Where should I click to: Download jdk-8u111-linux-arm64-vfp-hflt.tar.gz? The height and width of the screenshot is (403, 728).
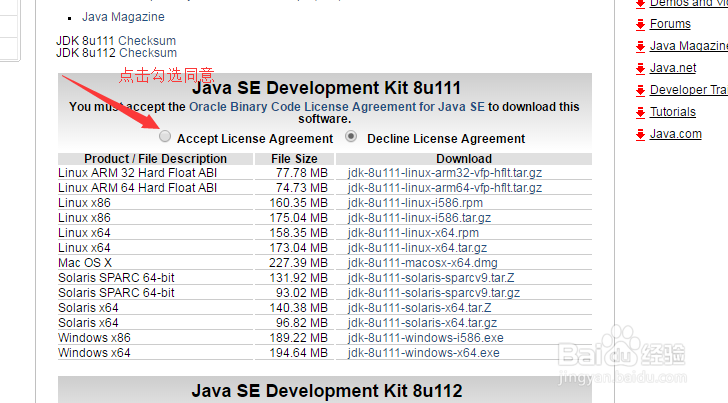click(x=445, y=188)
